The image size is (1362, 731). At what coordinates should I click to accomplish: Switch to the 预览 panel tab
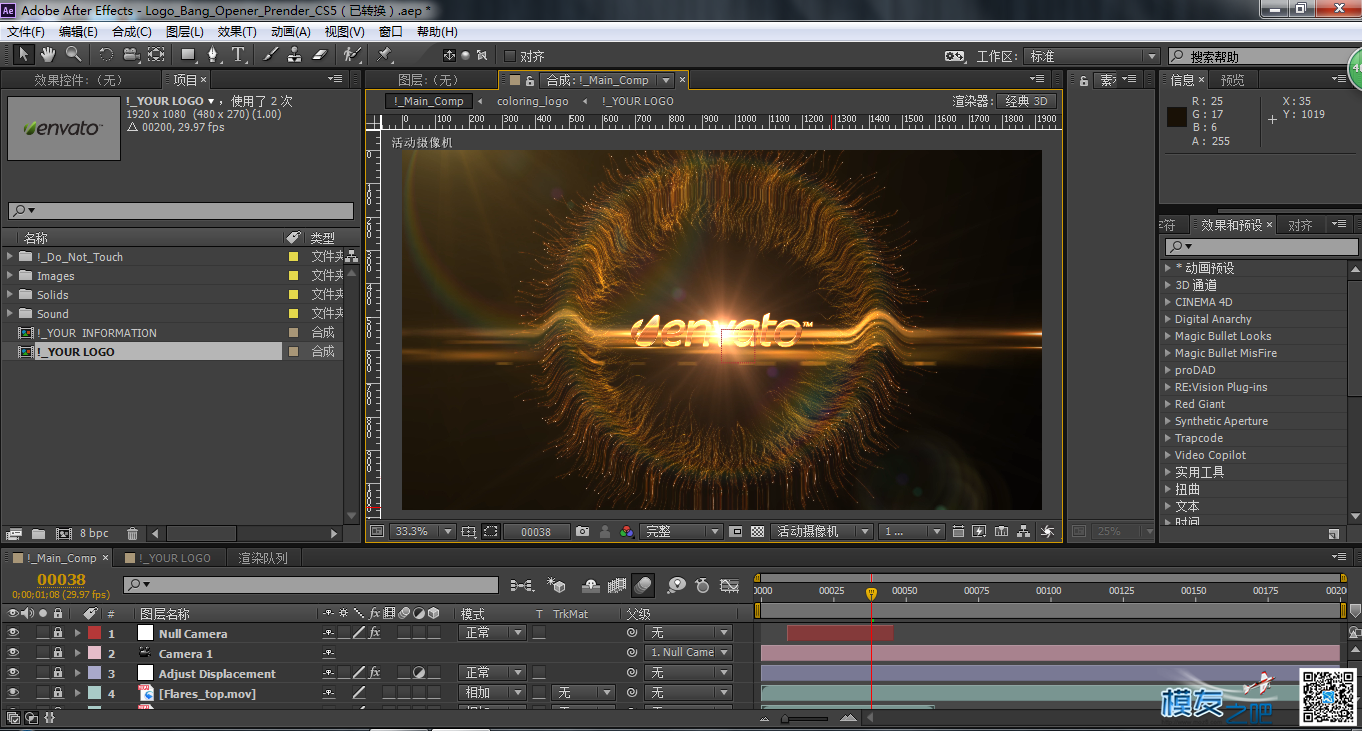pyautogui.click(x=1233, y=80)
